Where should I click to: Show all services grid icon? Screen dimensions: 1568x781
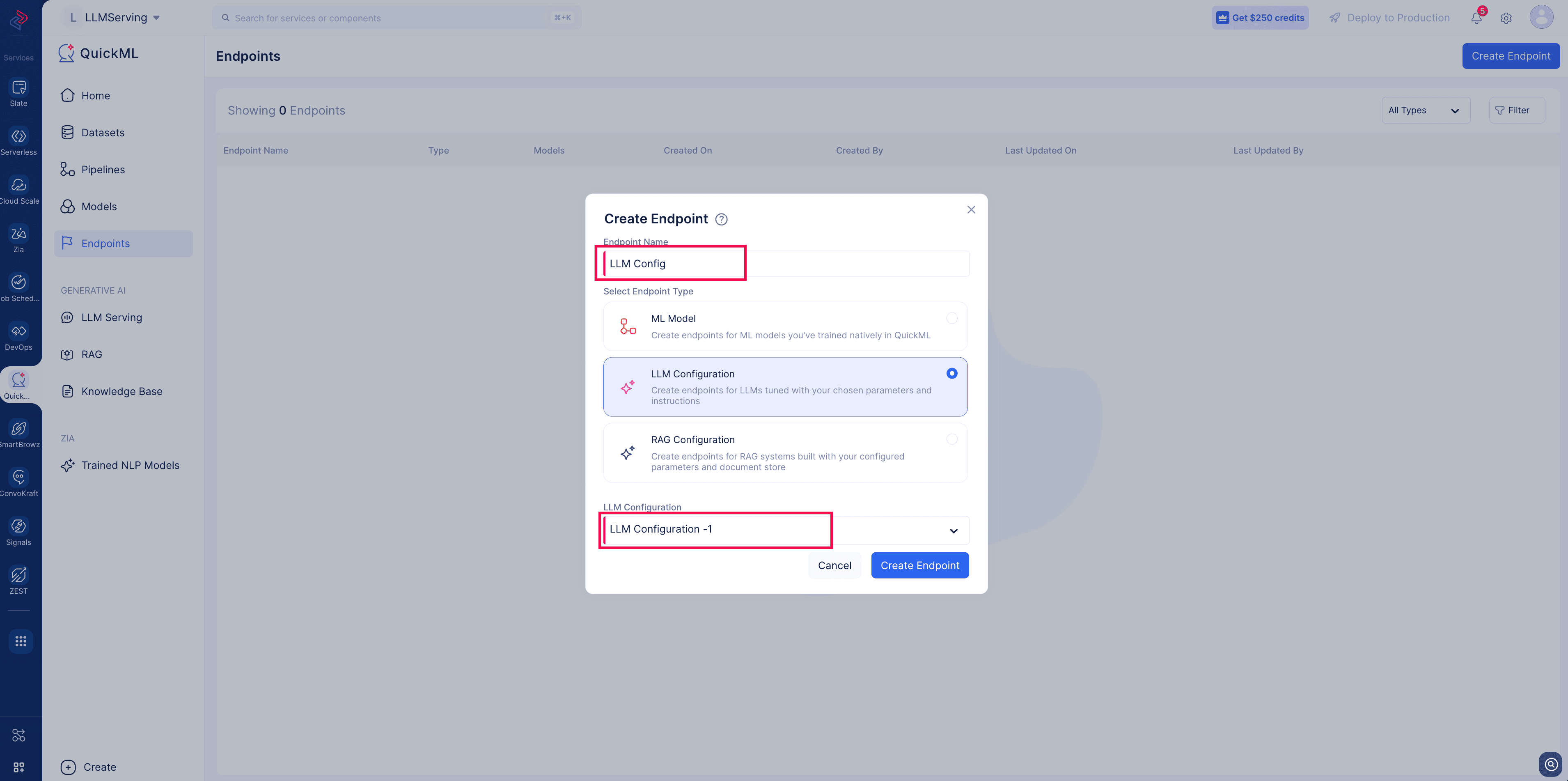[x=21, y=641]
